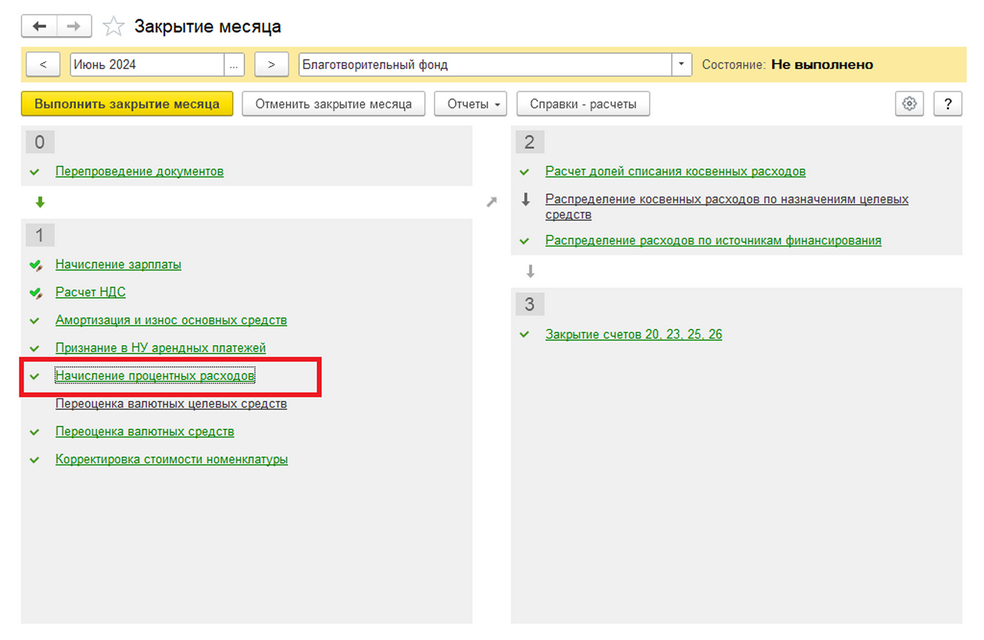Go to previous month with left arrow
Viewport: 984px width, 640px height.
[x=43, y=65]
